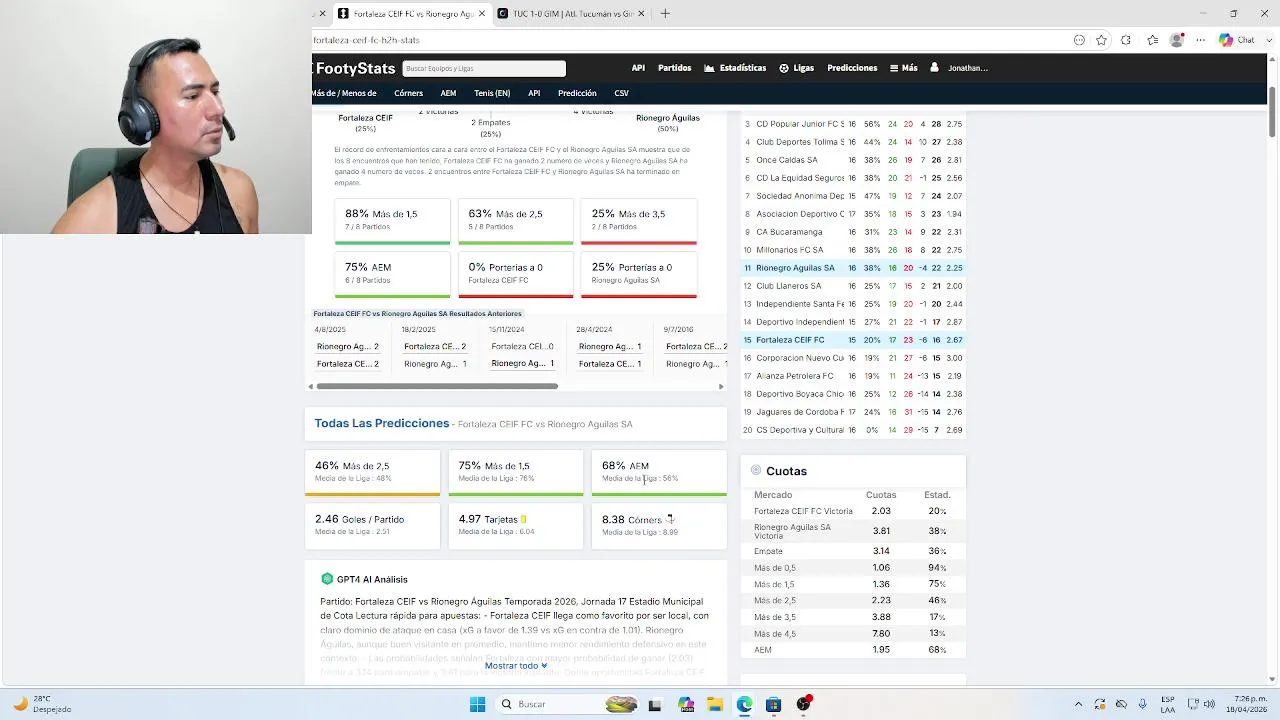Screen dimensions: 1280x720
Task: Click the corner flag icon beside Córners
Action: [x=670, y=519]
